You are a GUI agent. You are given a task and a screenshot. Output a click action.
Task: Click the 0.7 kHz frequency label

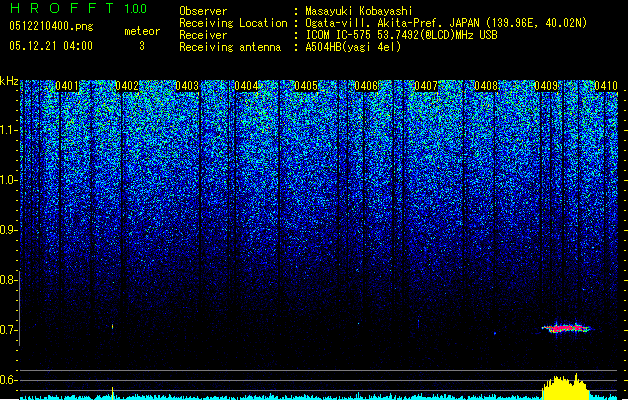point(9,330)
